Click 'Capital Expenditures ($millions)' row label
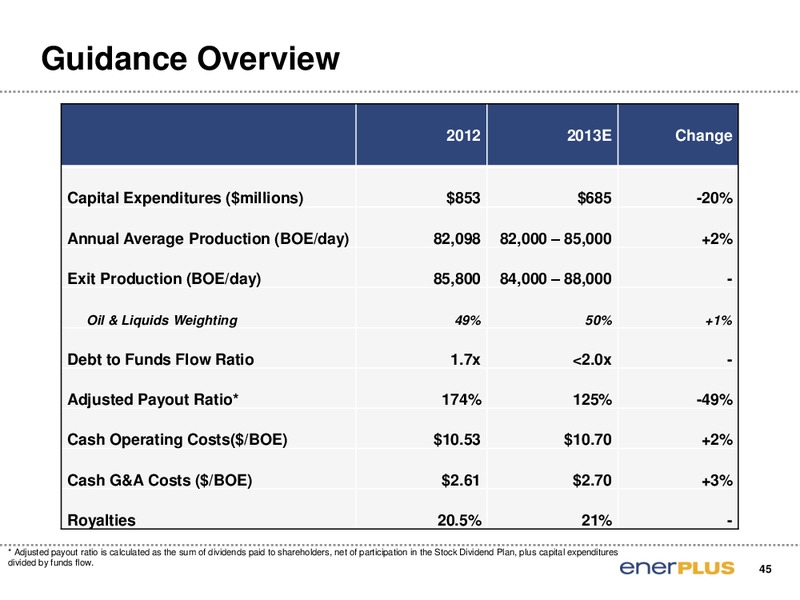The width and height of the screenshot is (800, 600). (x=185, y=198)
